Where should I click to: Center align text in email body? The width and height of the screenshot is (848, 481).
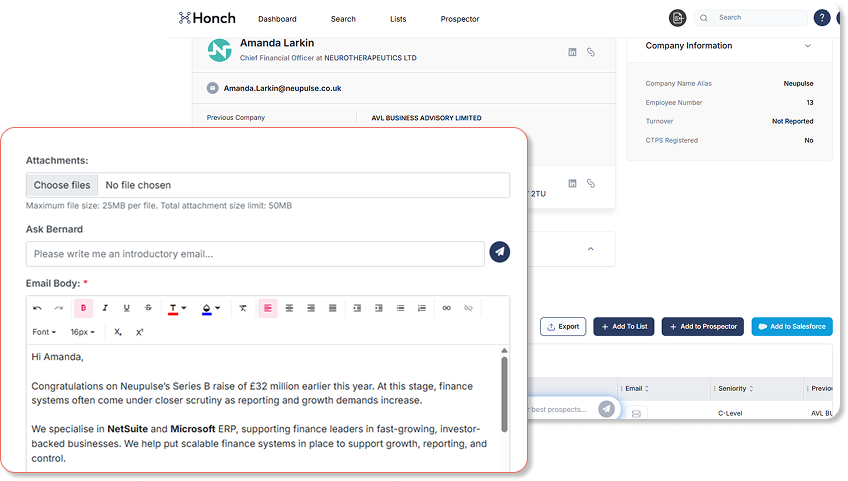289,308
